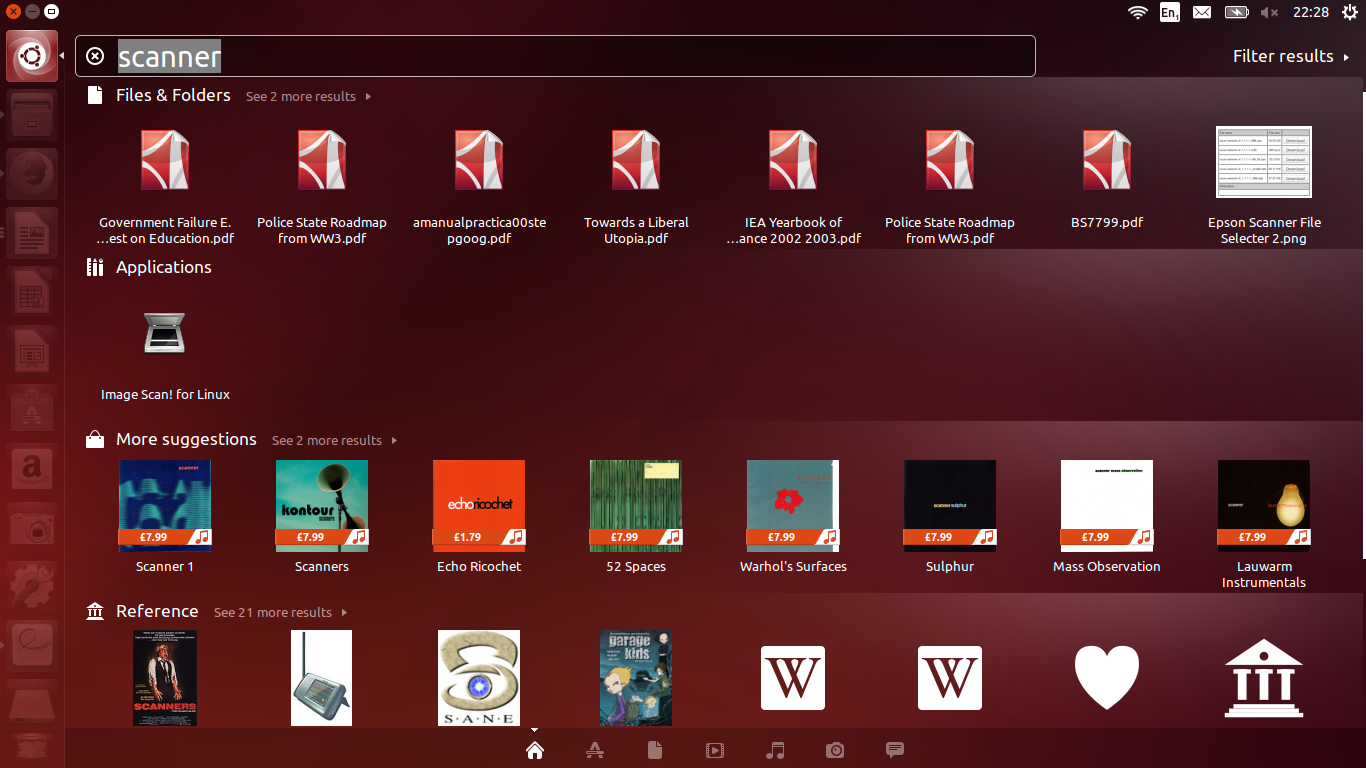Open the Garage Kids reference result
1366x768 pixels.
636,678
